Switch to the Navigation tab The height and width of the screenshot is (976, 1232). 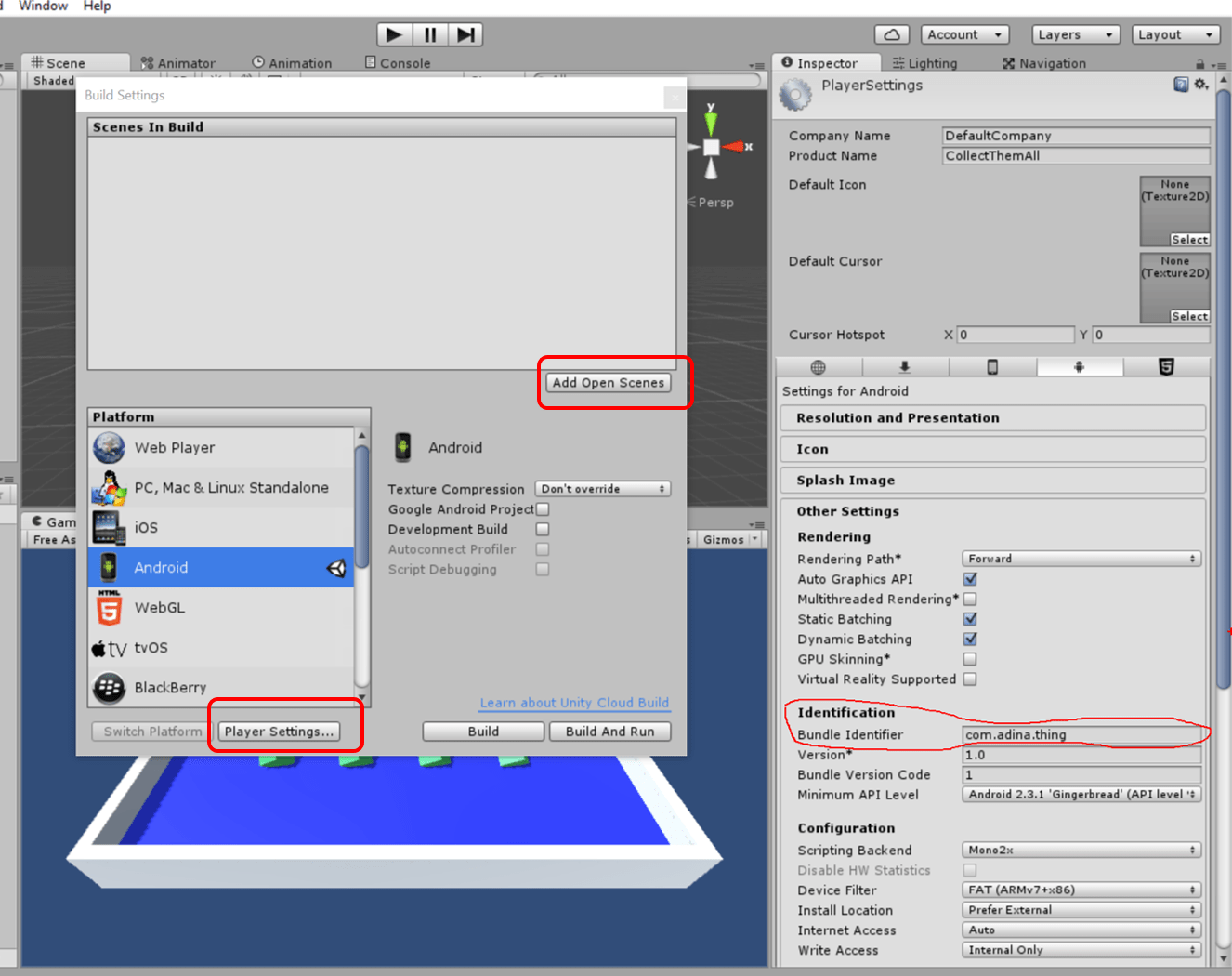point(1044,63)
